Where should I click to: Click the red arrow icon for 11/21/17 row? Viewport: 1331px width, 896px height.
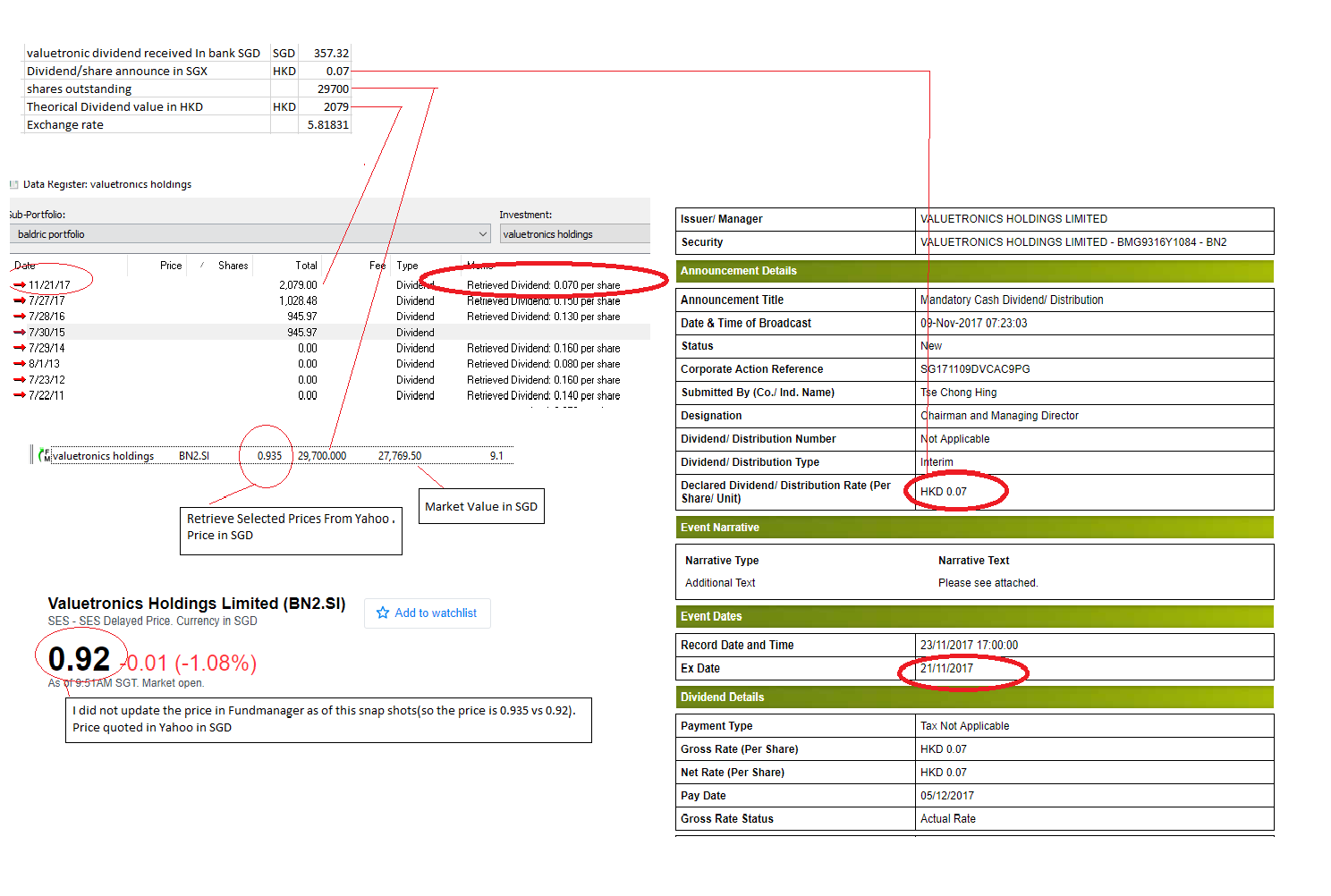coord(20,285)
